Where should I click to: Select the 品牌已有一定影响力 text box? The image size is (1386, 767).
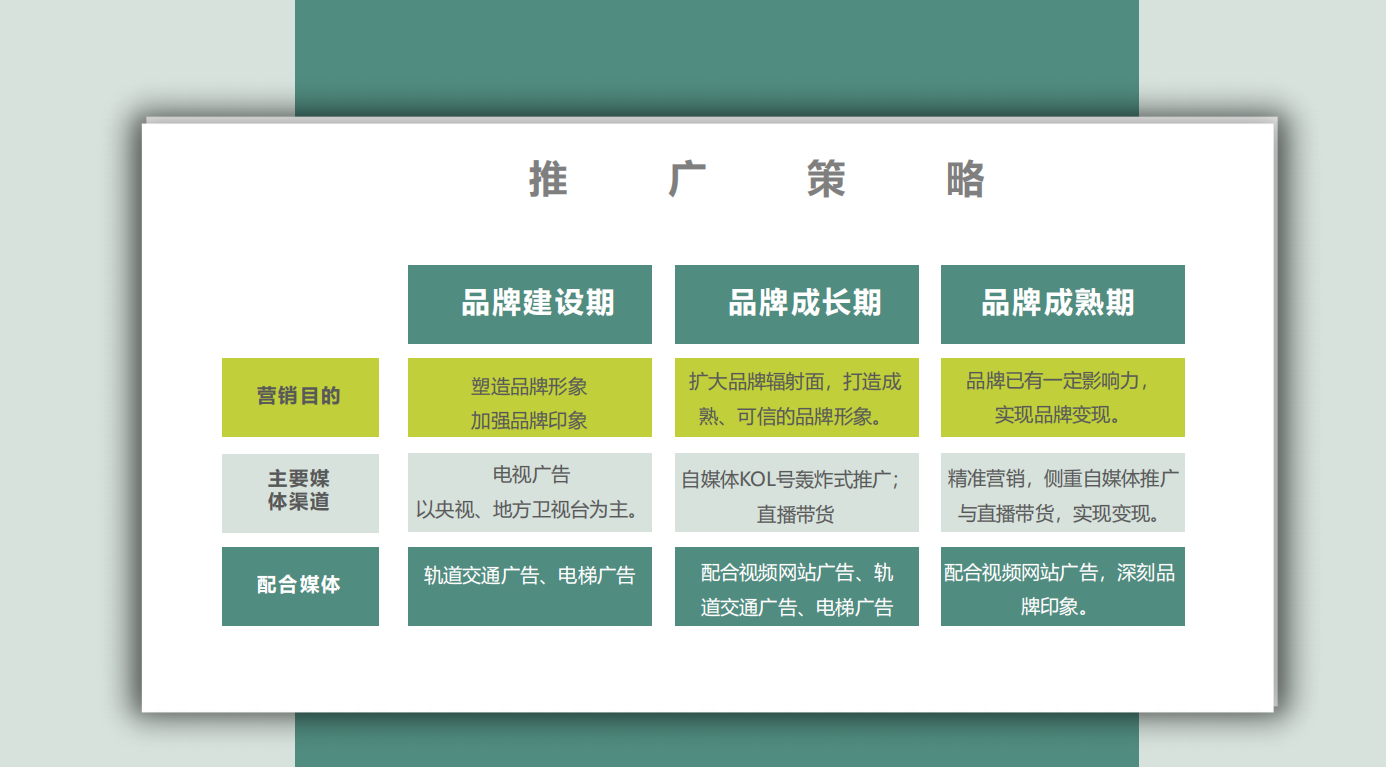pos(1062,398)
